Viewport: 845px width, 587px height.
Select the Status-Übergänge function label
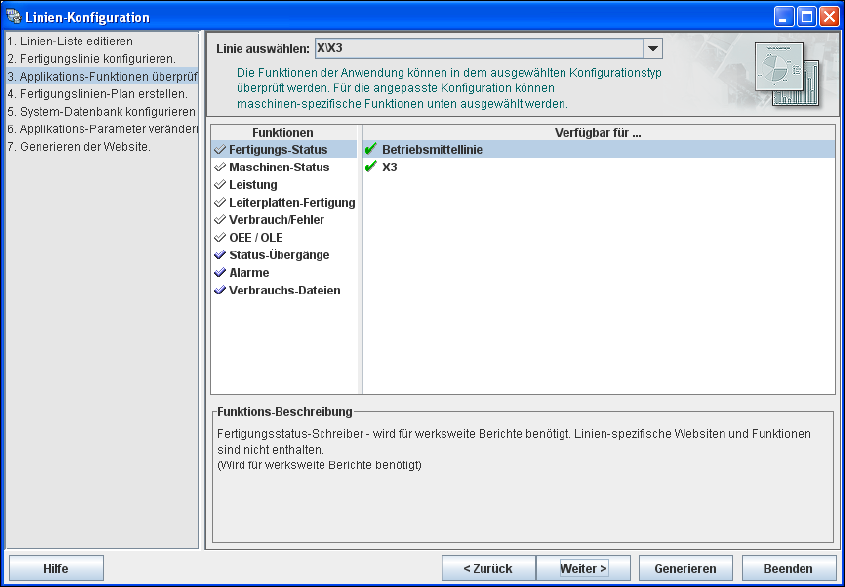[x=279, y=255]
